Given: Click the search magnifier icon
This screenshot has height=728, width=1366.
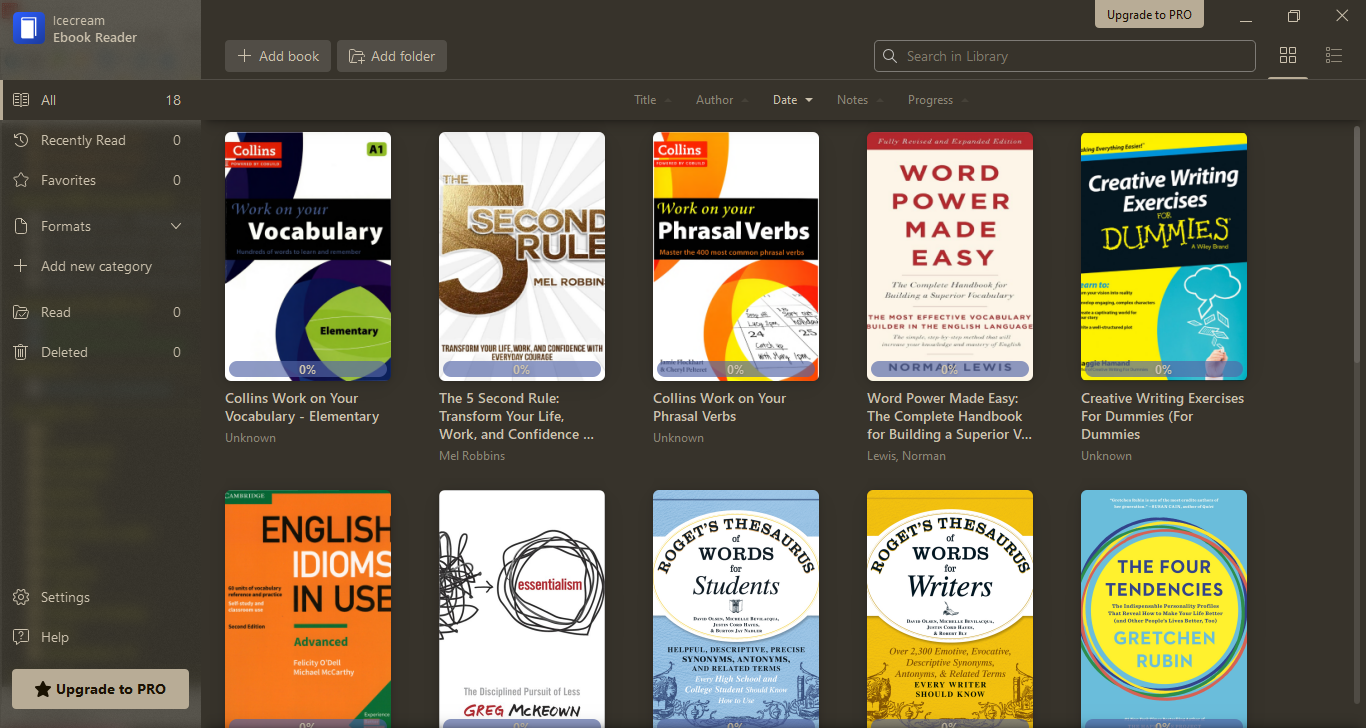Looking at the screenshot, I should [x=891, y=56].
